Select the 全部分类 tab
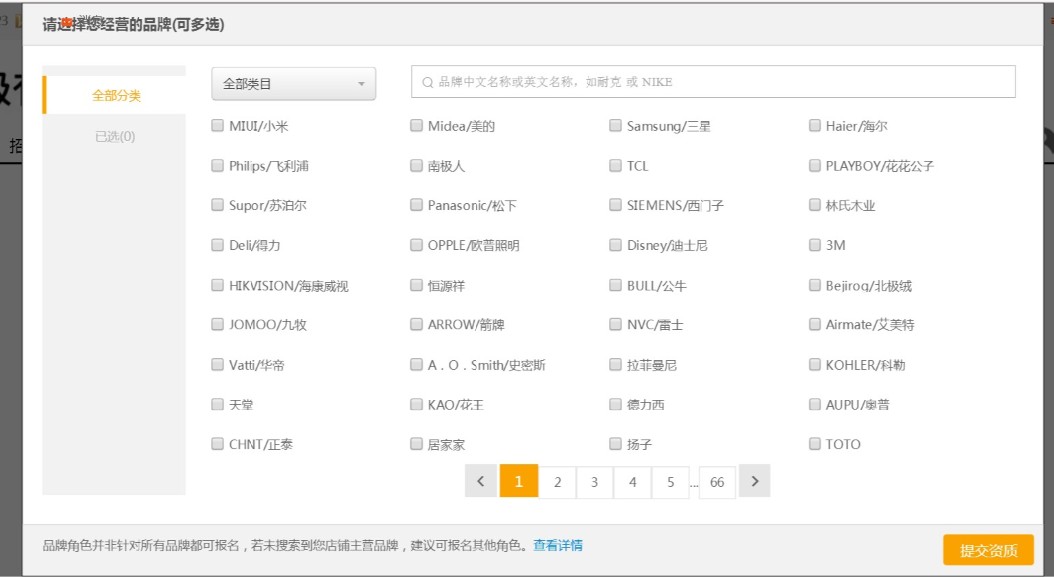 click(115, 95)
